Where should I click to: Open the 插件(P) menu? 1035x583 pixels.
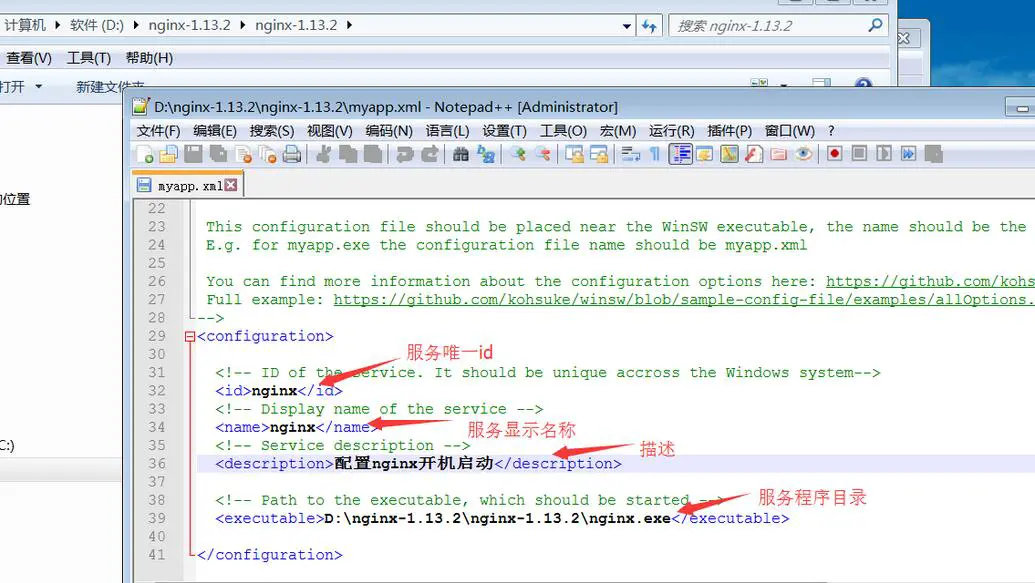click(729, 131)
